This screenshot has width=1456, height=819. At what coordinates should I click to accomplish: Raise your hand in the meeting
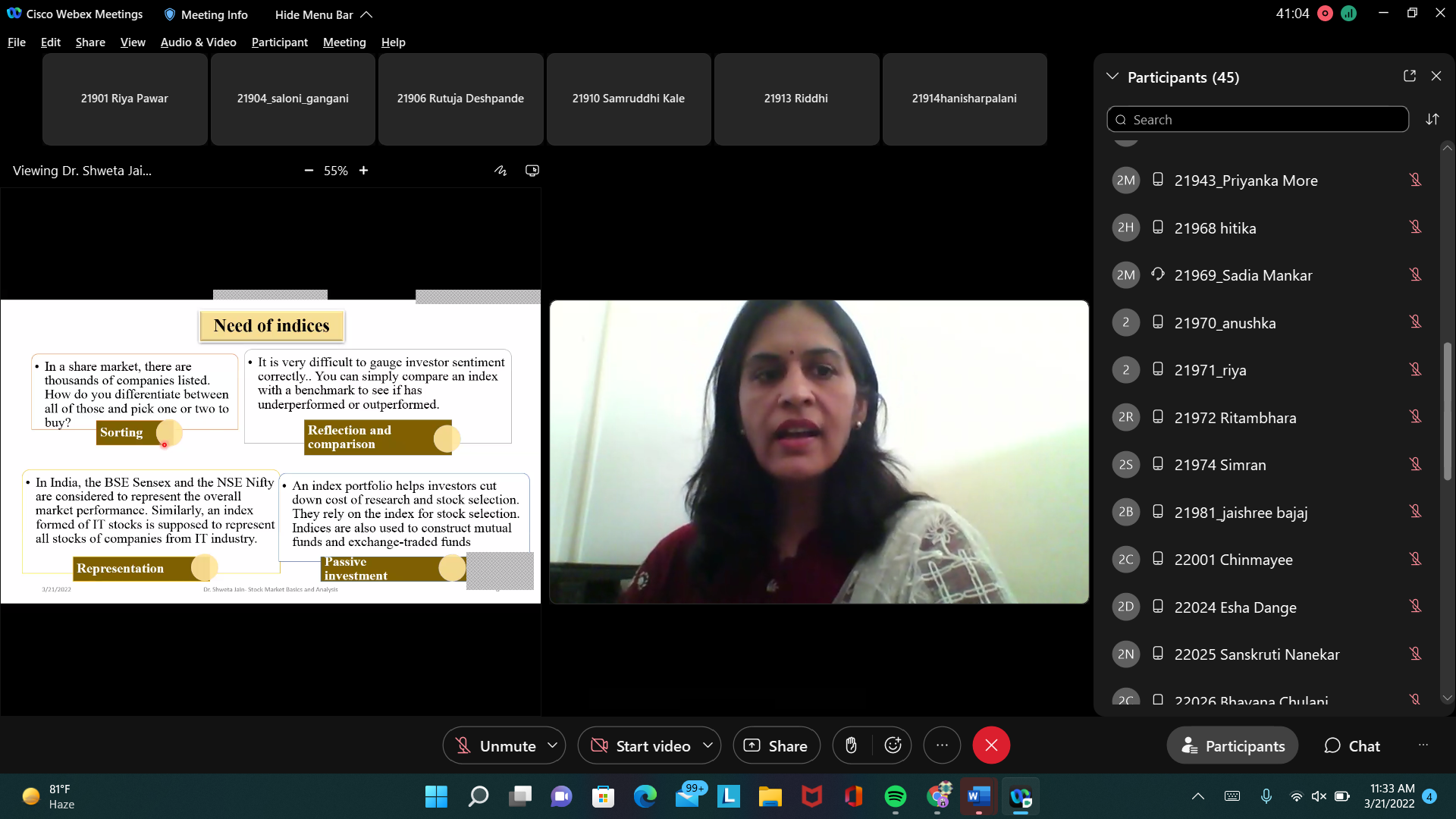click(x=851, y=745)
